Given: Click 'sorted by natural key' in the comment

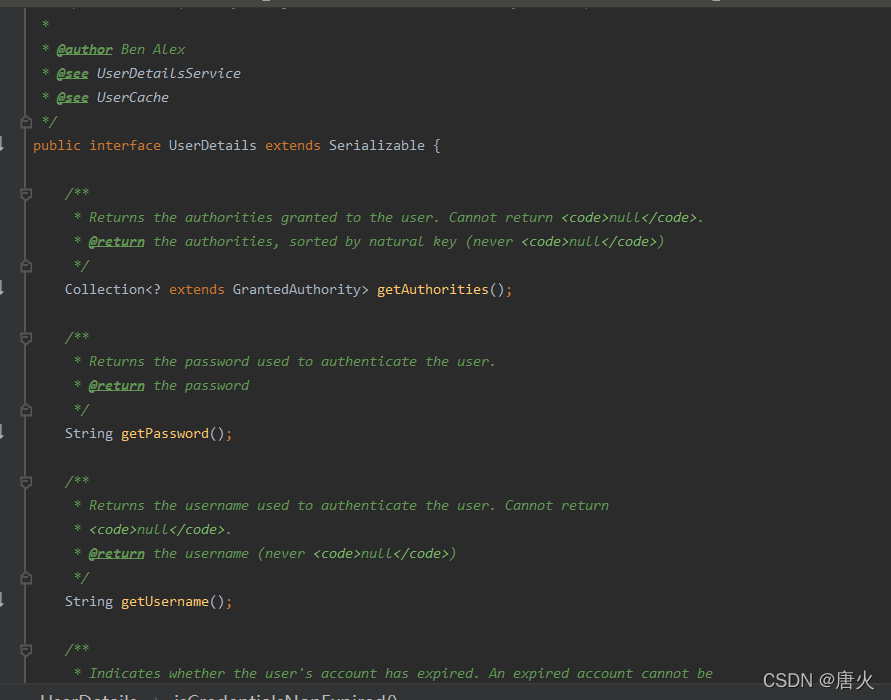Looking at the screenshot, I should pos(373,242).
